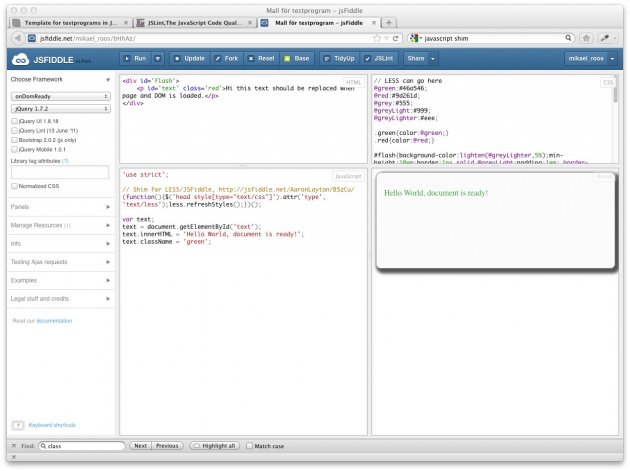Viewport: 630px width, 471px height.
Task: Click the keyboard shortcuts icon
Action: pyautogui.click(x=18, y=425)
